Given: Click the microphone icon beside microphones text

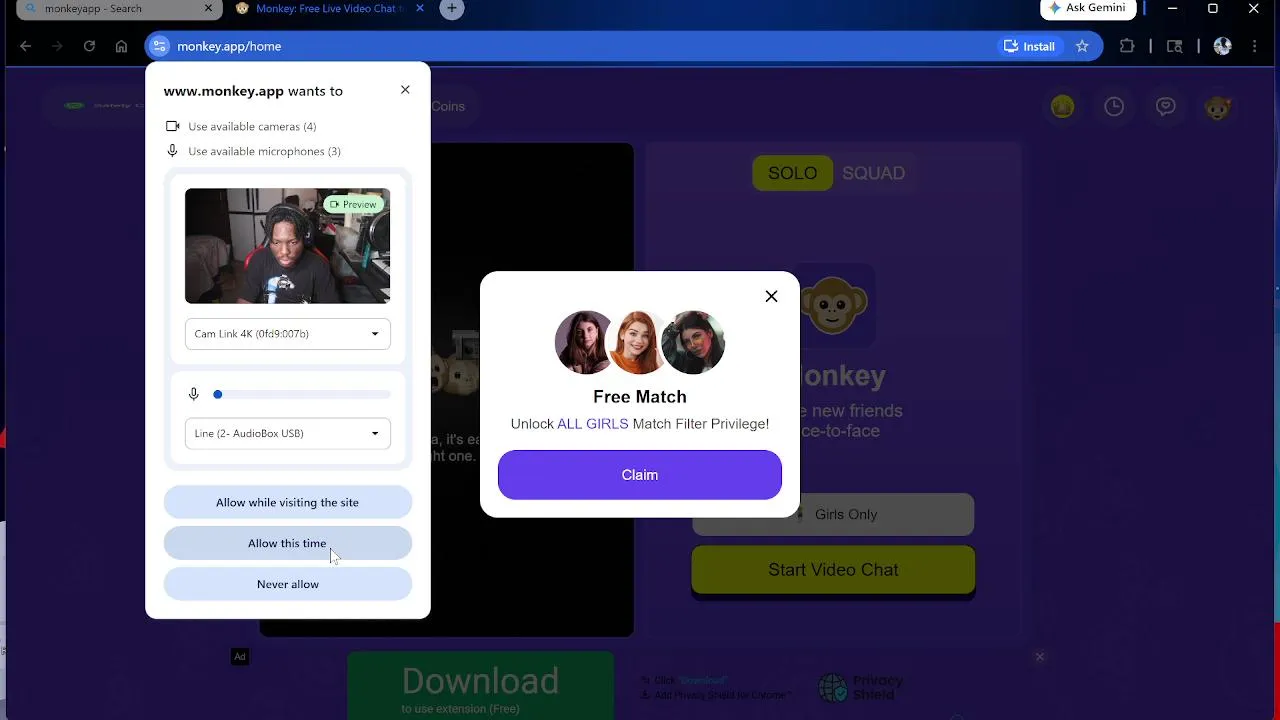Looking at the screenshot, I should click(x=173, y=151).
